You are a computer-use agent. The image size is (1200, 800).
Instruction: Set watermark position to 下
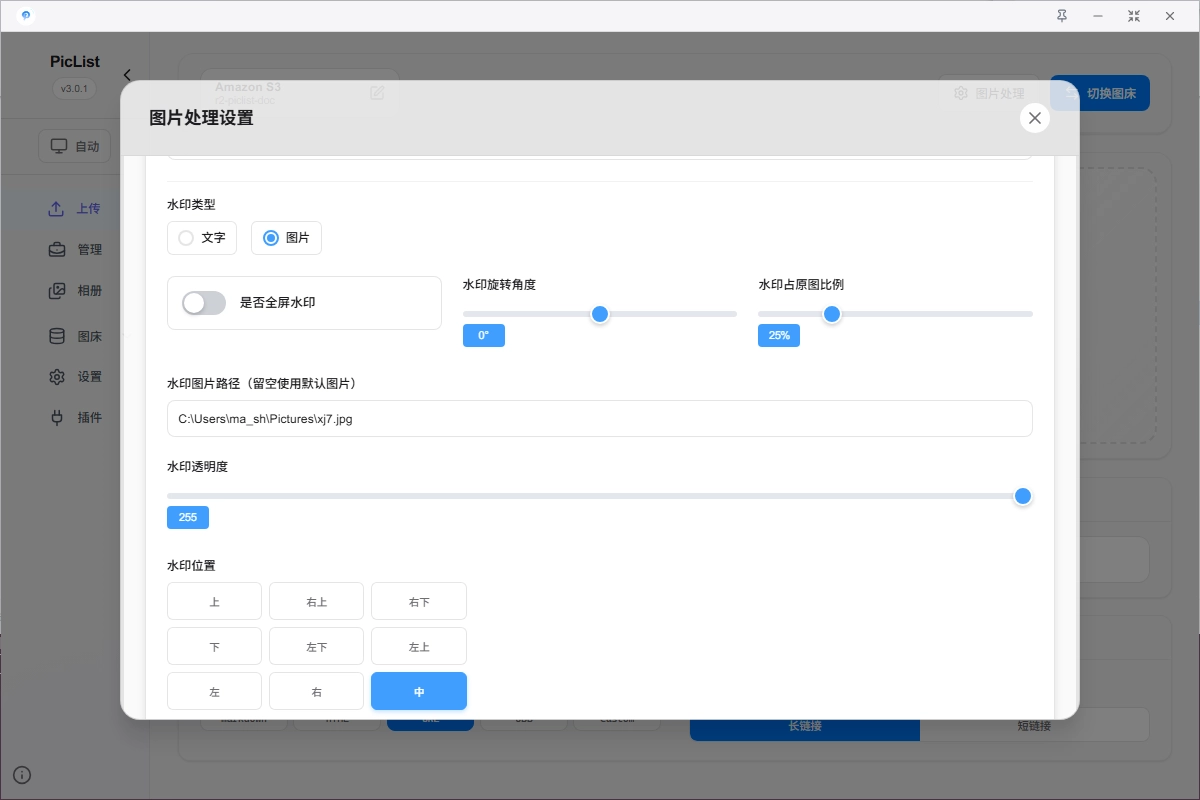tap(214, 646)
